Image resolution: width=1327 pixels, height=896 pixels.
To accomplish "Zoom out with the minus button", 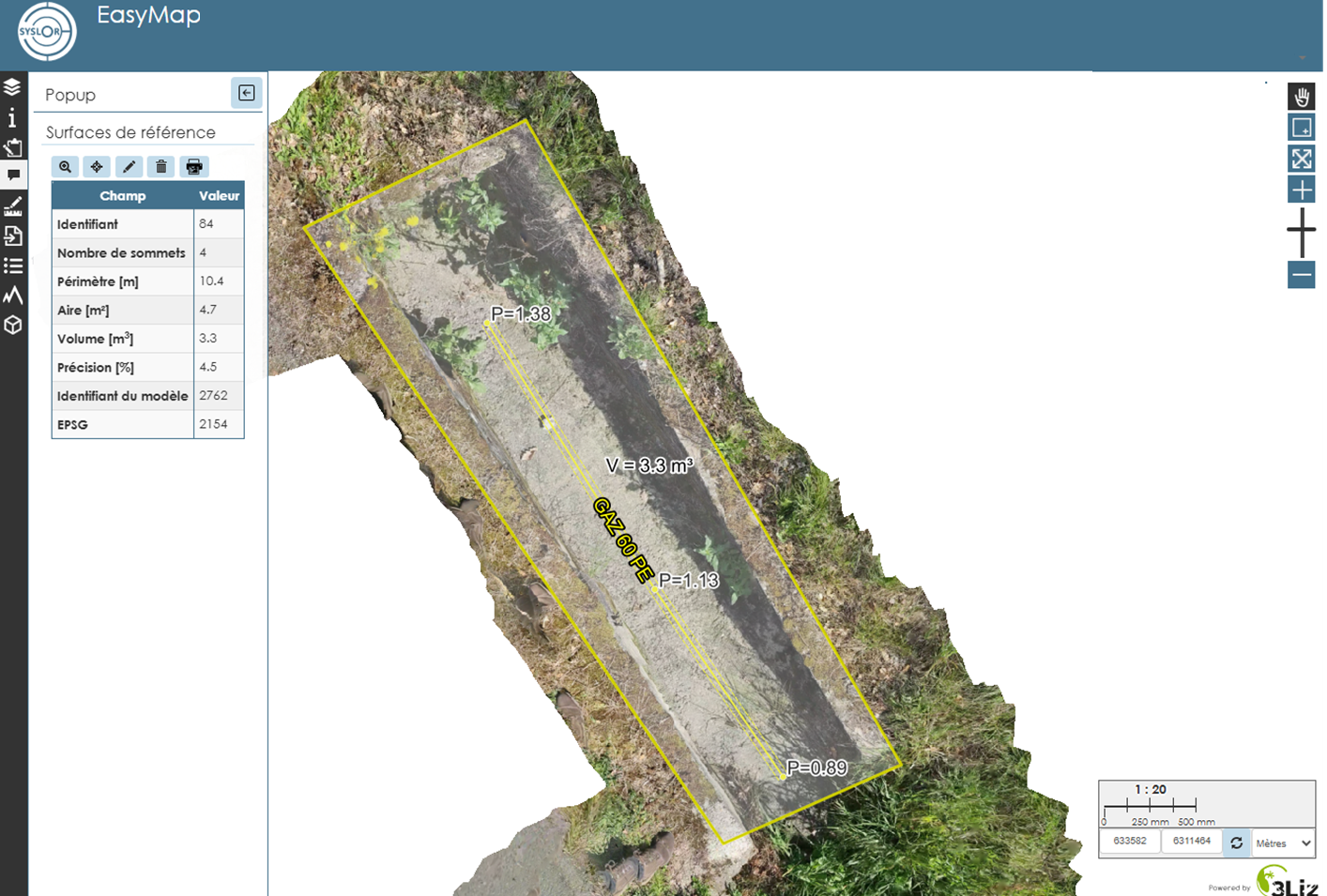I will point(1302,275).
